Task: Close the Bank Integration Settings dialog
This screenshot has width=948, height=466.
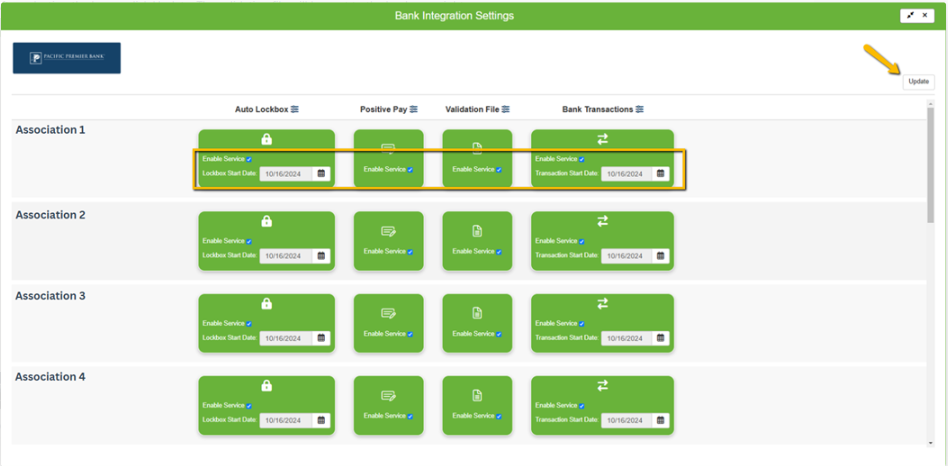Action: pyautogui.click(x=925, y=16)
